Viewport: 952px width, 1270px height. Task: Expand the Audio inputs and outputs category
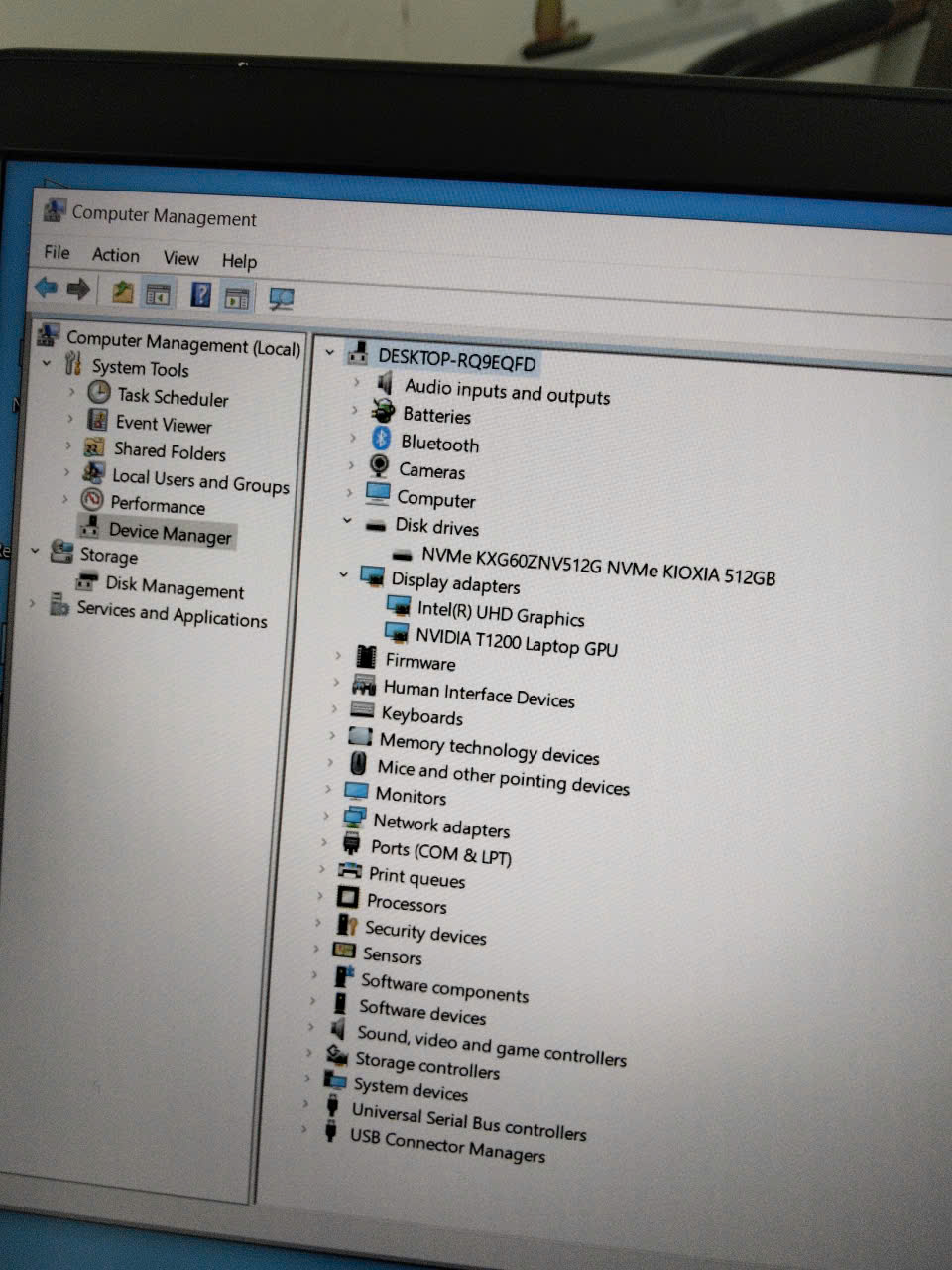356,381
